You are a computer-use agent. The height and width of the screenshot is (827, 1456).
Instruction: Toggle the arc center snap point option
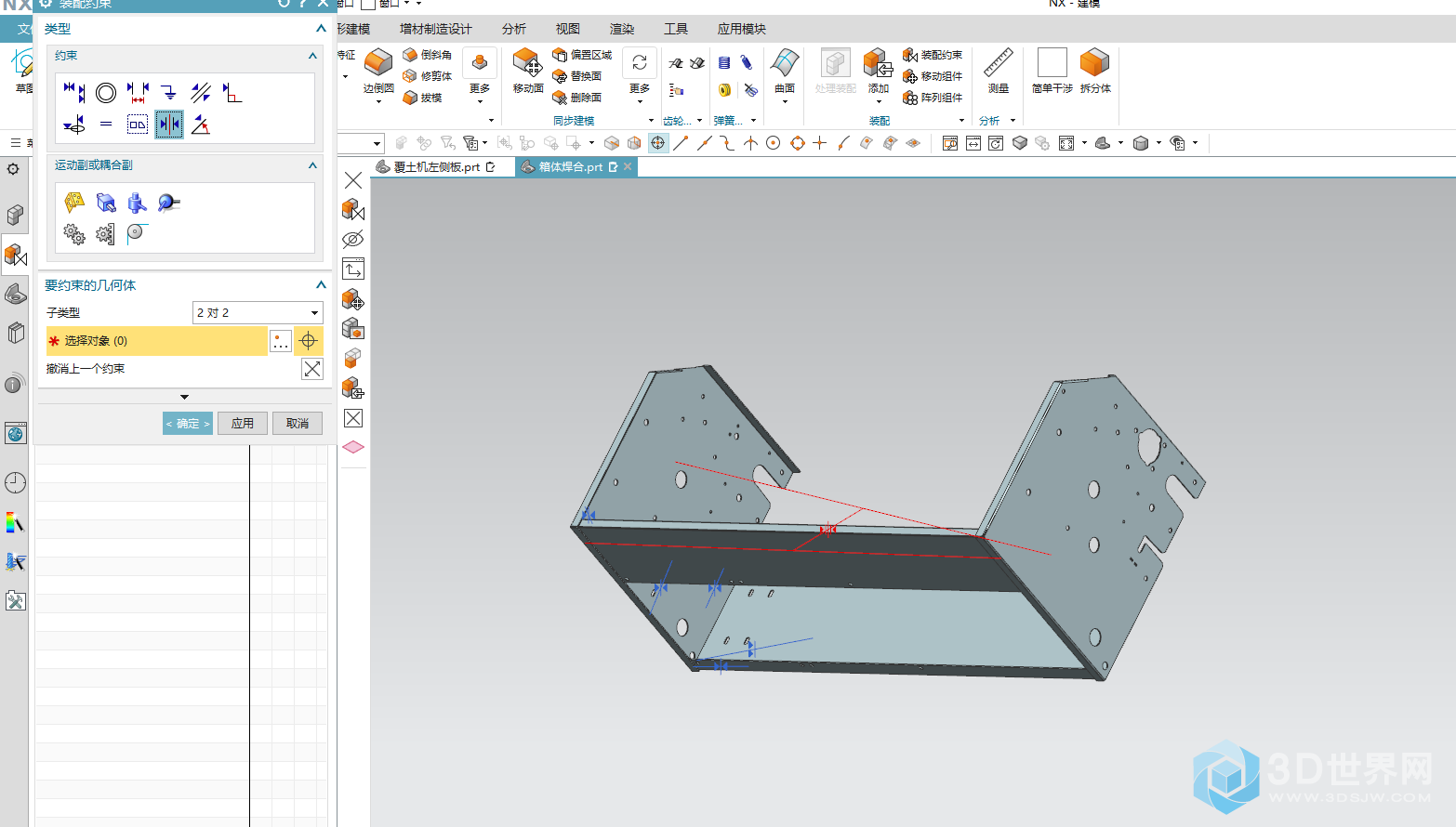pos(774,143)
